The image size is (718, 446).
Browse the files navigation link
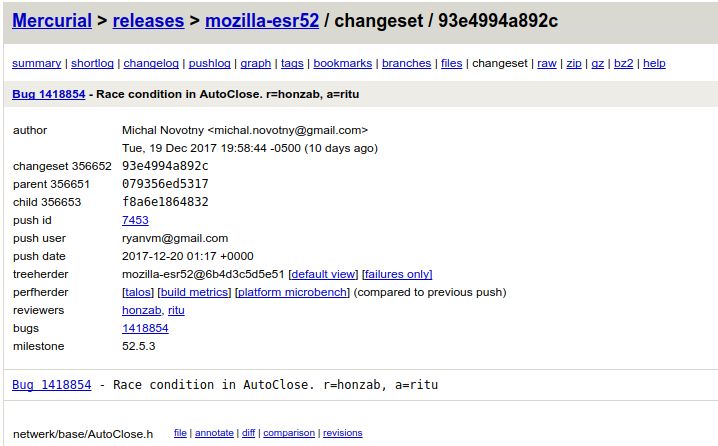(x=451, y=63)
